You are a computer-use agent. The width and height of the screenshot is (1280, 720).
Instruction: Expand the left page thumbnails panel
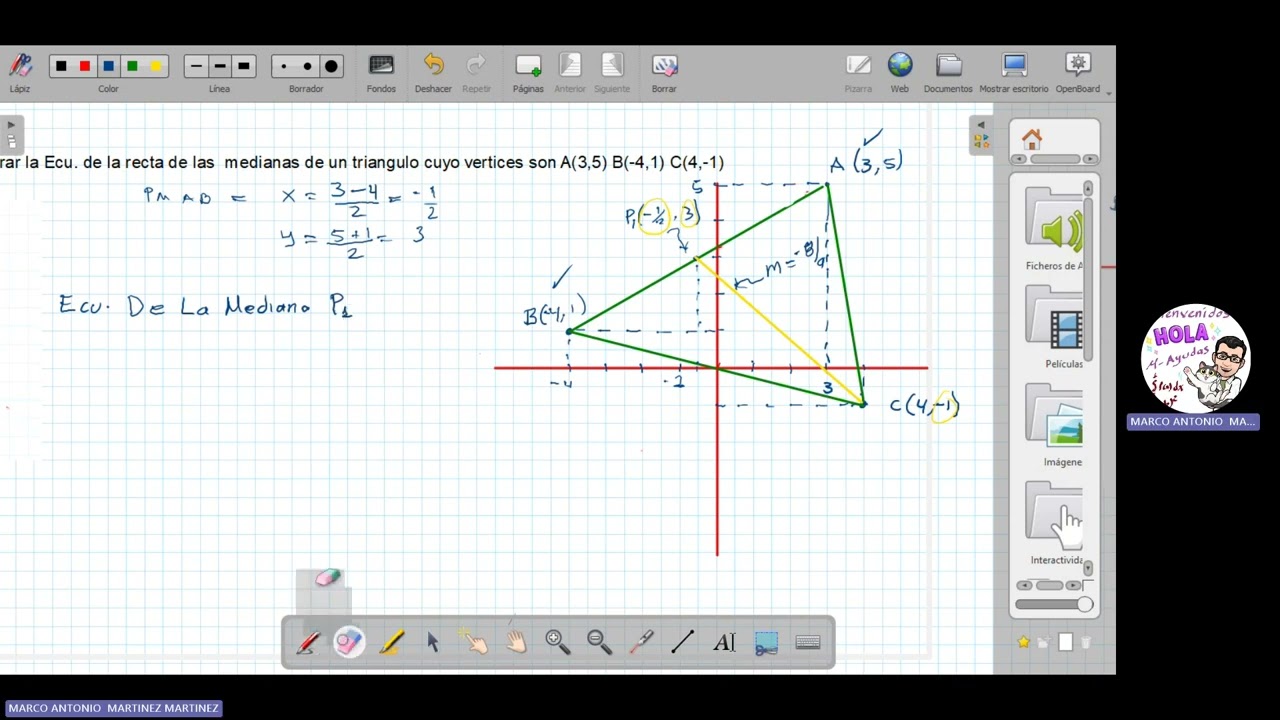pyautogui.click(x=11, y=126)
